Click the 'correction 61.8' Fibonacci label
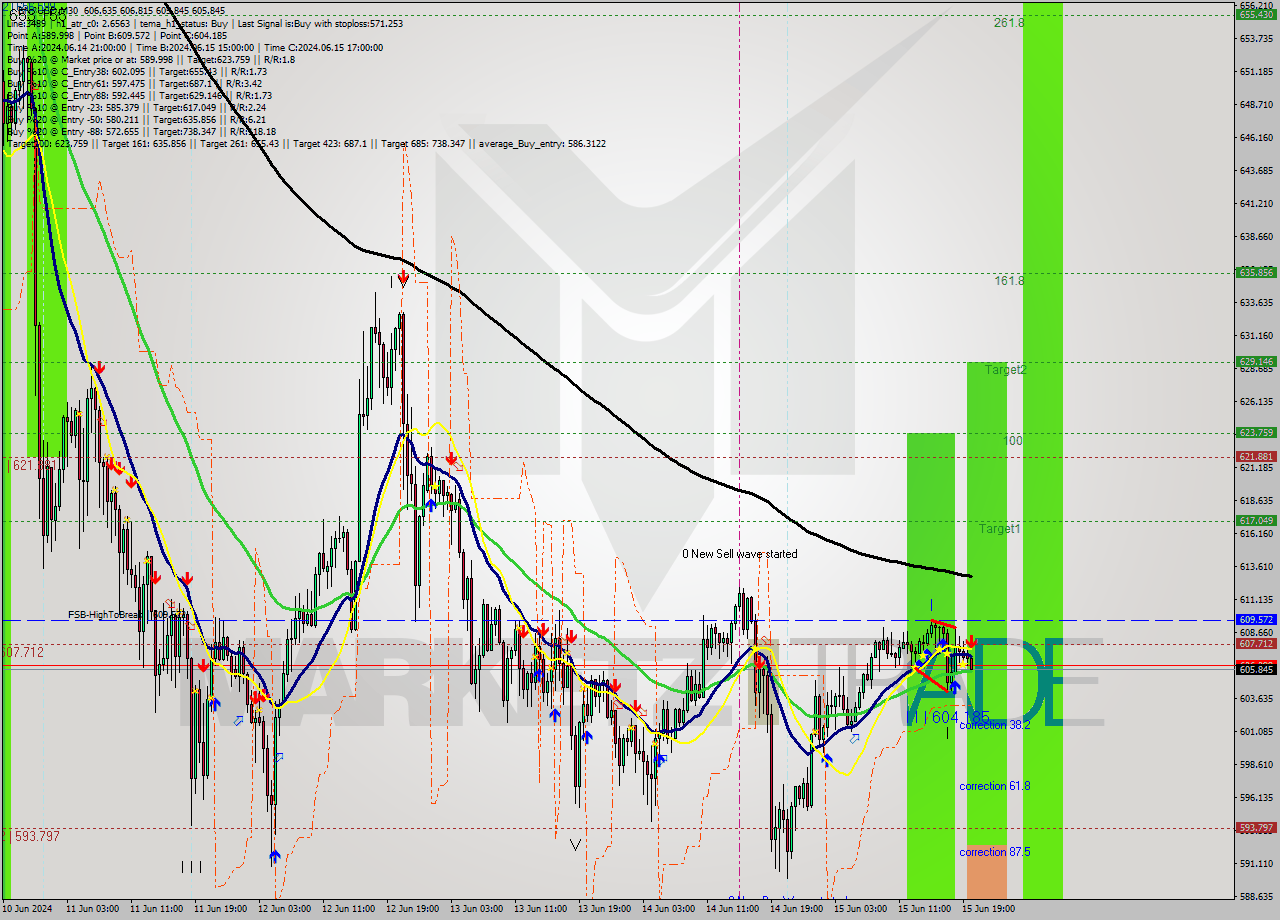 point(994,786)
